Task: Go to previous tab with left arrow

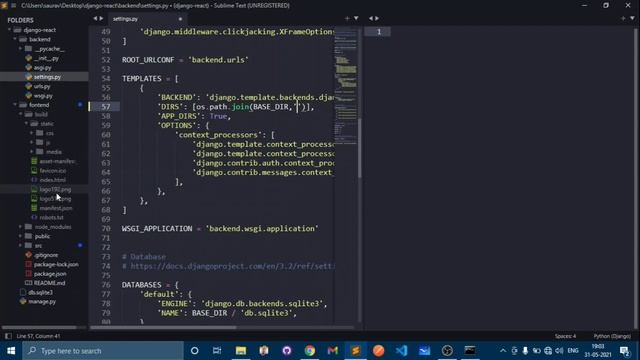Action: pos(95,18)
